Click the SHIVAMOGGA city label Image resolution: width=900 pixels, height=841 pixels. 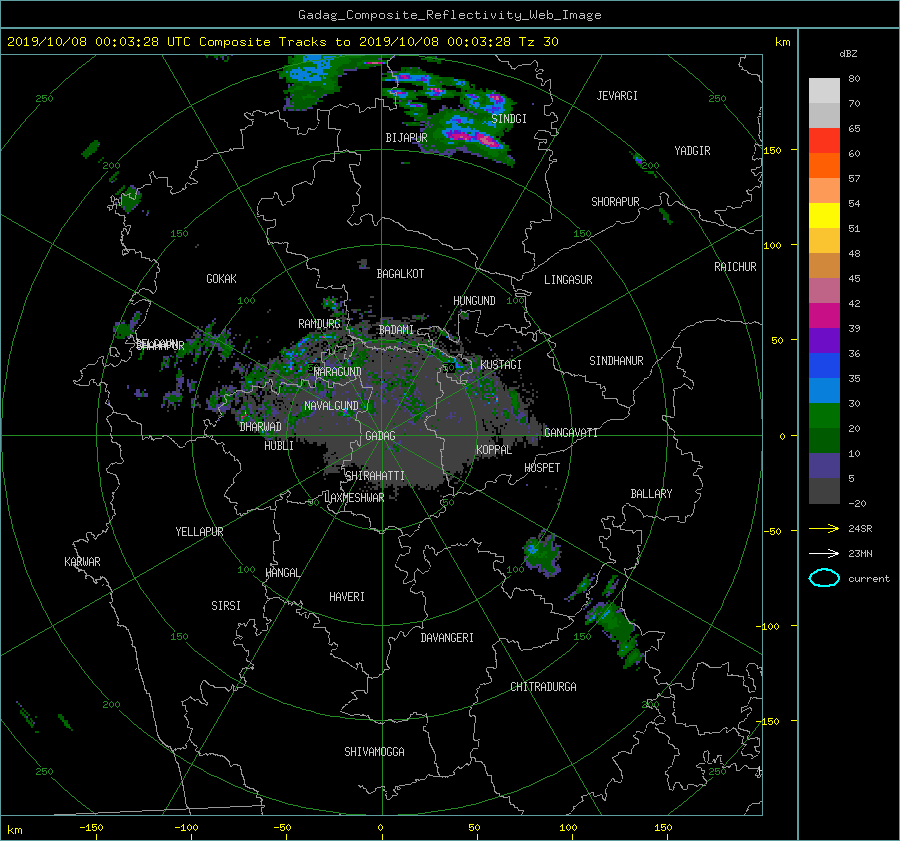[374, 752]
